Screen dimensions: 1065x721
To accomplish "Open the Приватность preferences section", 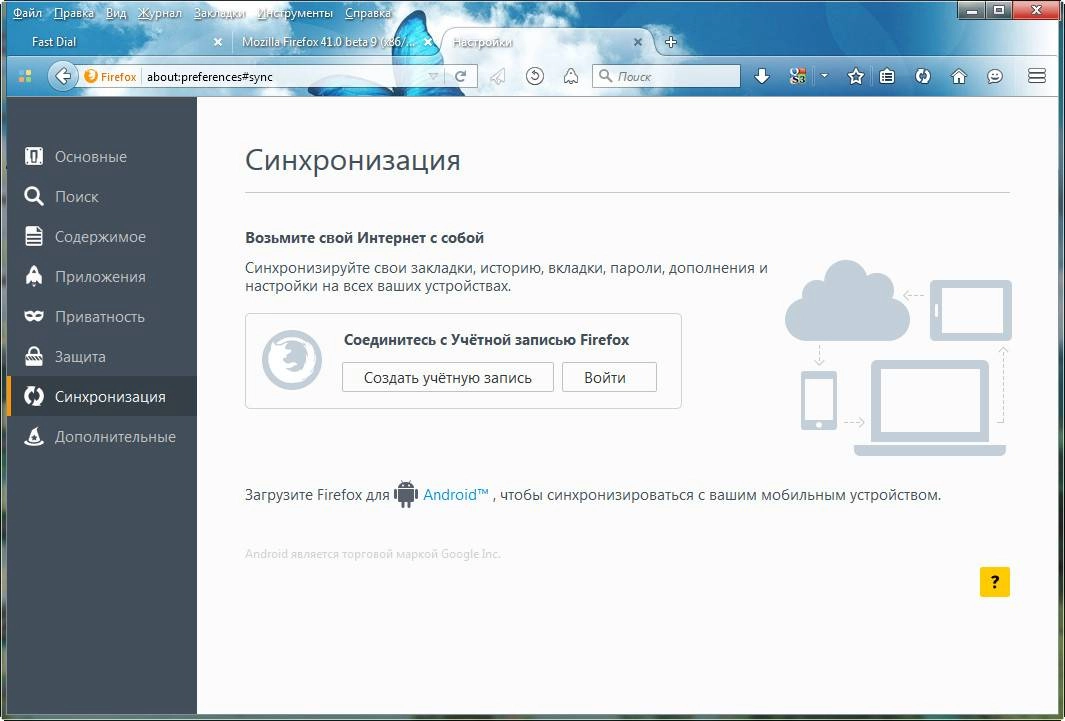I will tap(102, 317).
